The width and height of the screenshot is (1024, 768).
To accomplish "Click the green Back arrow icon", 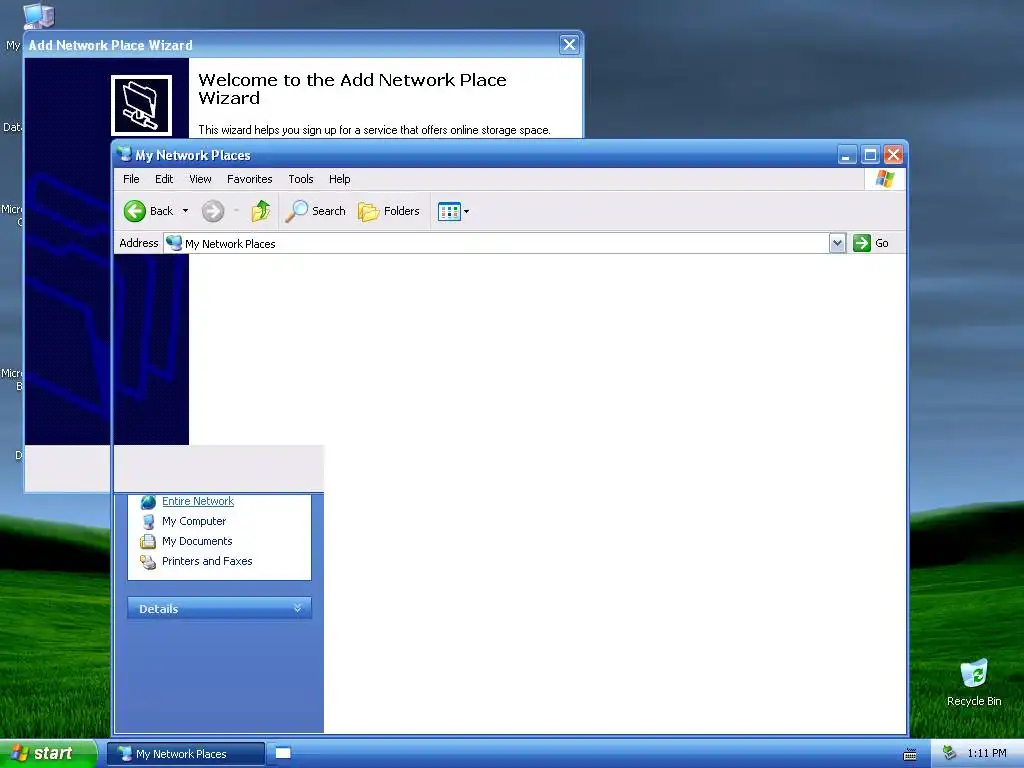I will 135,211.
